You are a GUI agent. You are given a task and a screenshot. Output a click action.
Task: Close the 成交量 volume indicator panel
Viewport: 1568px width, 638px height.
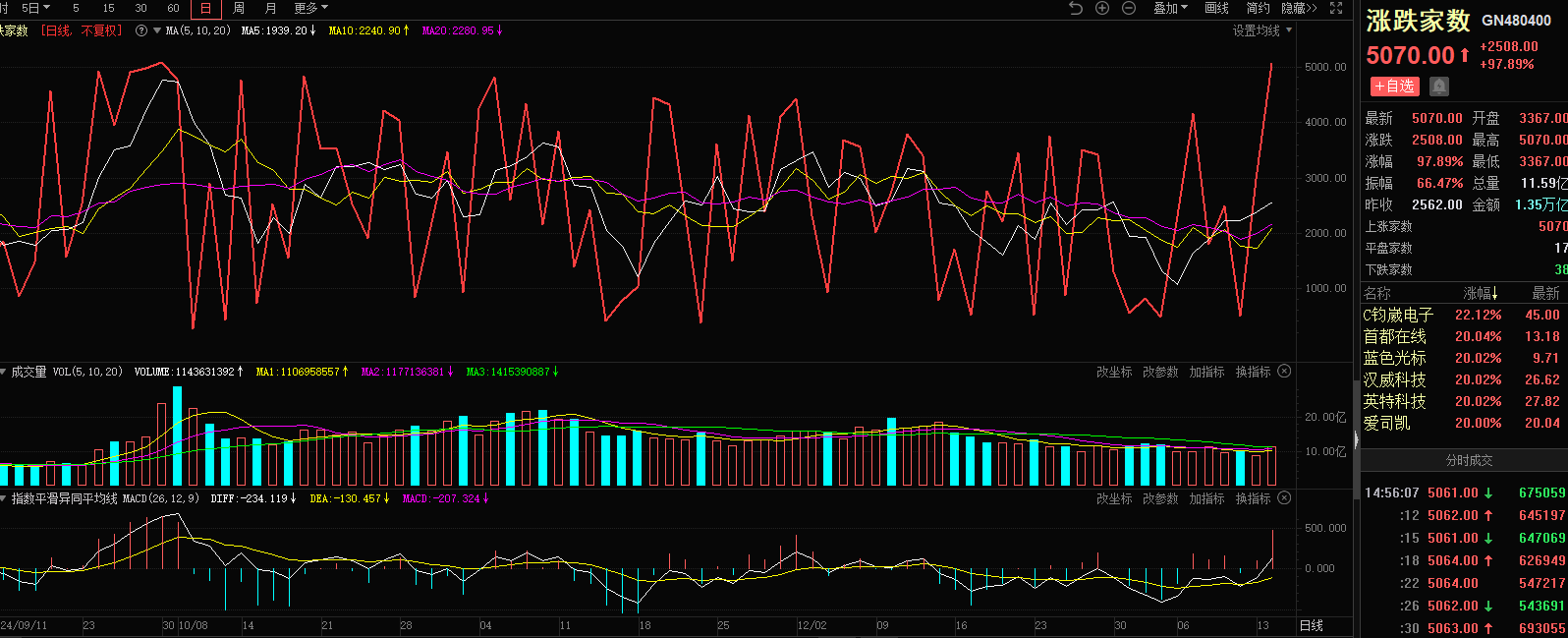click(1284, 372)
